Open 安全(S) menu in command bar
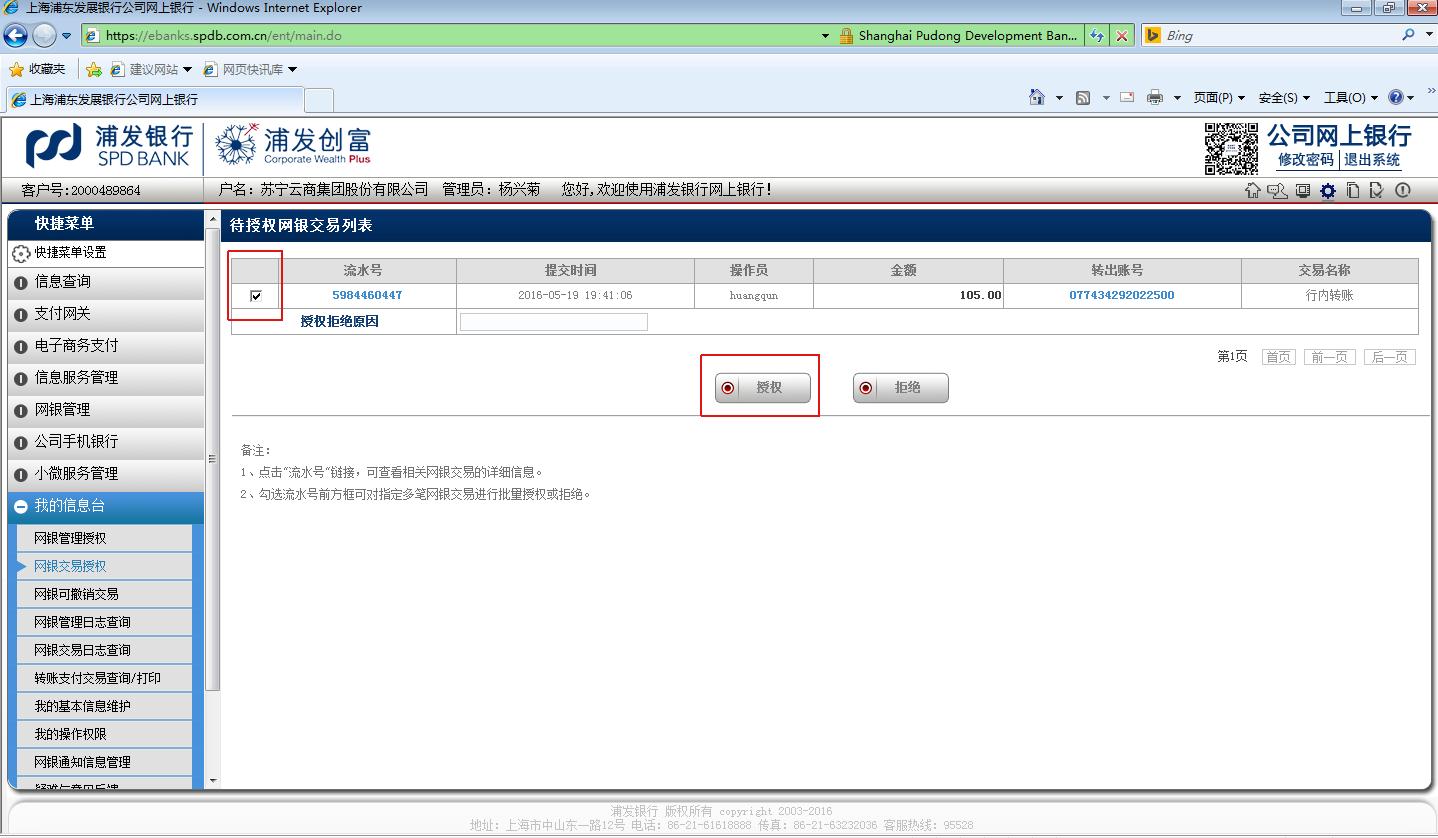The width and height of the screenshot is (1438, 838). (x=1284, y=97)
